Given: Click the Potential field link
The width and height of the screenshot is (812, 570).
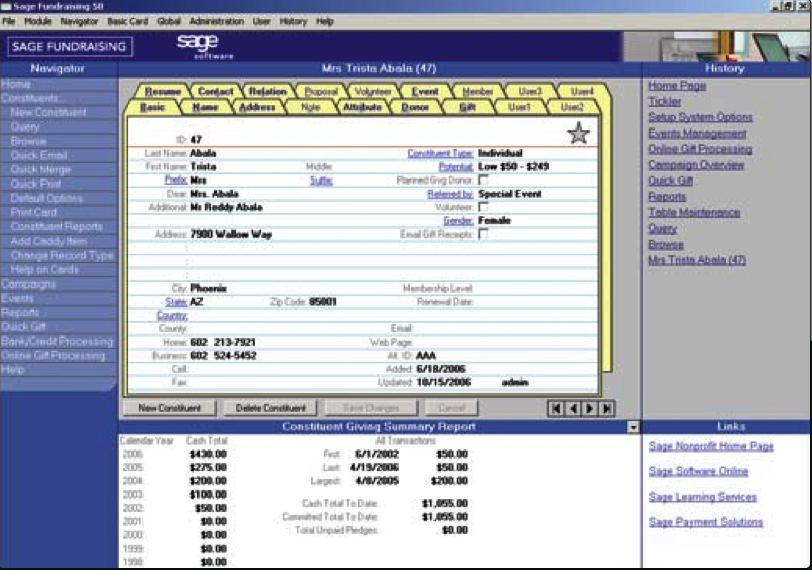Looking at the screenshot, I should pyautogui.click(x=456, y=167).
